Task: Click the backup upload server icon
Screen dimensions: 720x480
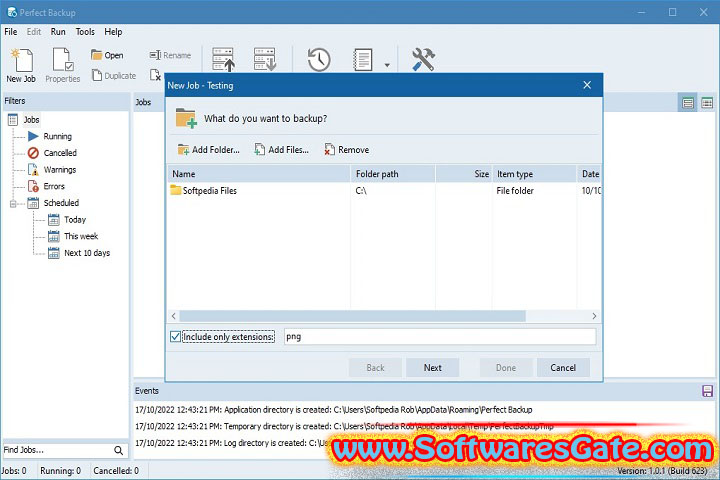Action: click(x=223, y=60)
